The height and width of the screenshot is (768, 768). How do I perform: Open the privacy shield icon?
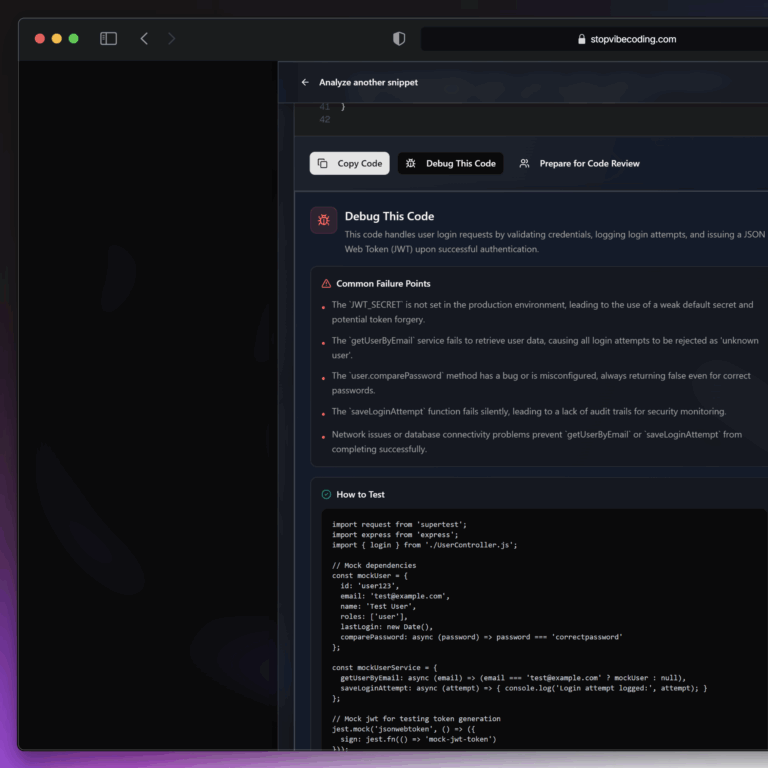click(x=399, y=39)
